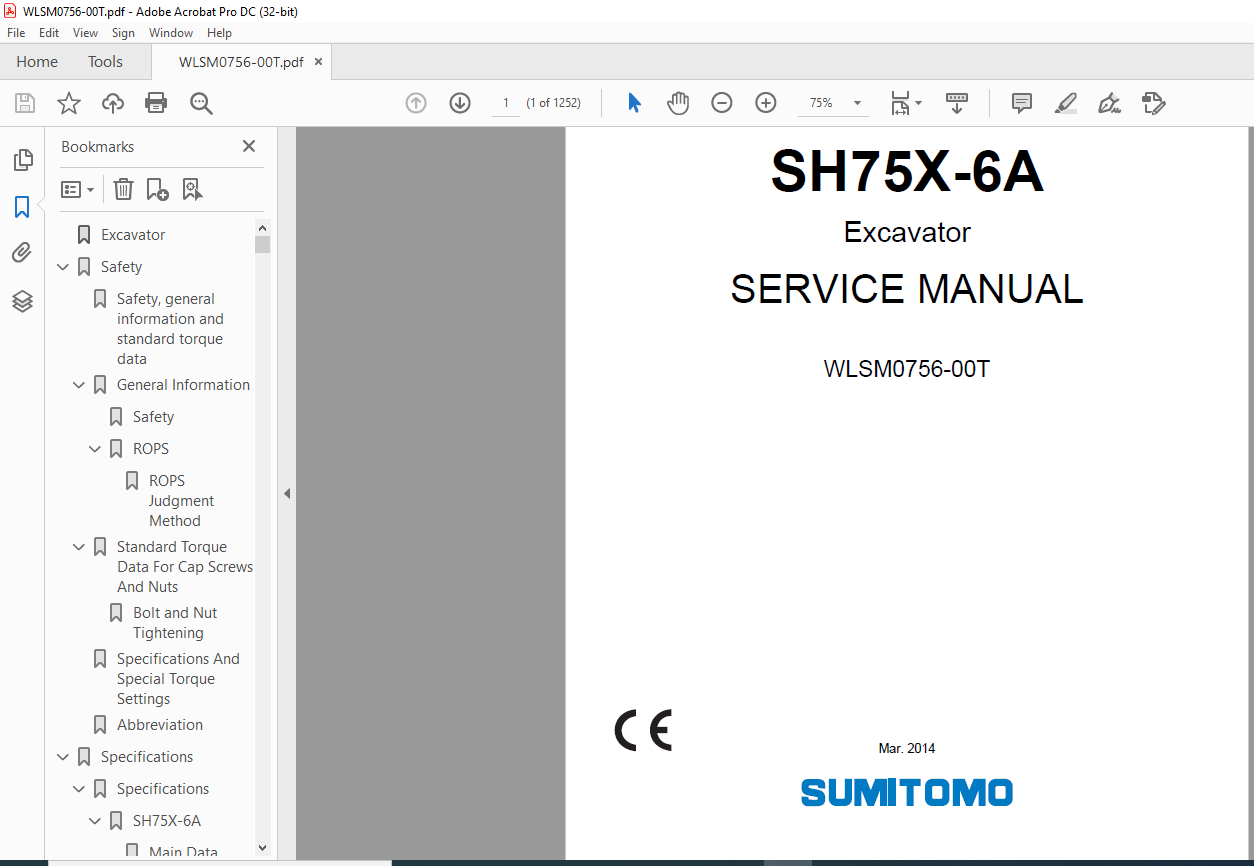The width and height of the screenshot is (1254, 866).
Task: Open the File menu
Action: coord(16,33)
